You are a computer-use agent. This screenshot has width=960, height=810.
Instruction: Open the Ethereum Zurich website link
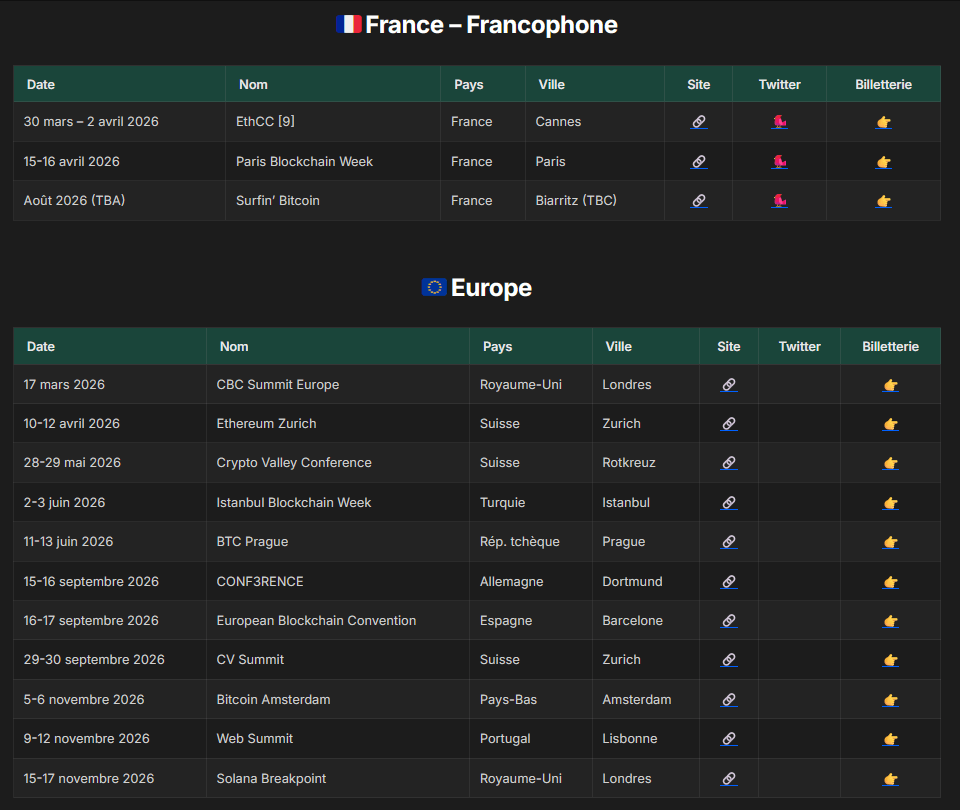728,423
